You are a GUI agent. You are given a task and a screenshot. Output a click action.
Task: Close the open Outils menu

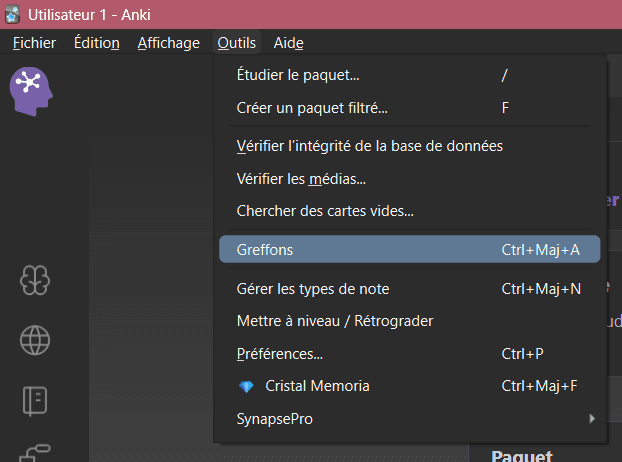click(236, 42)
